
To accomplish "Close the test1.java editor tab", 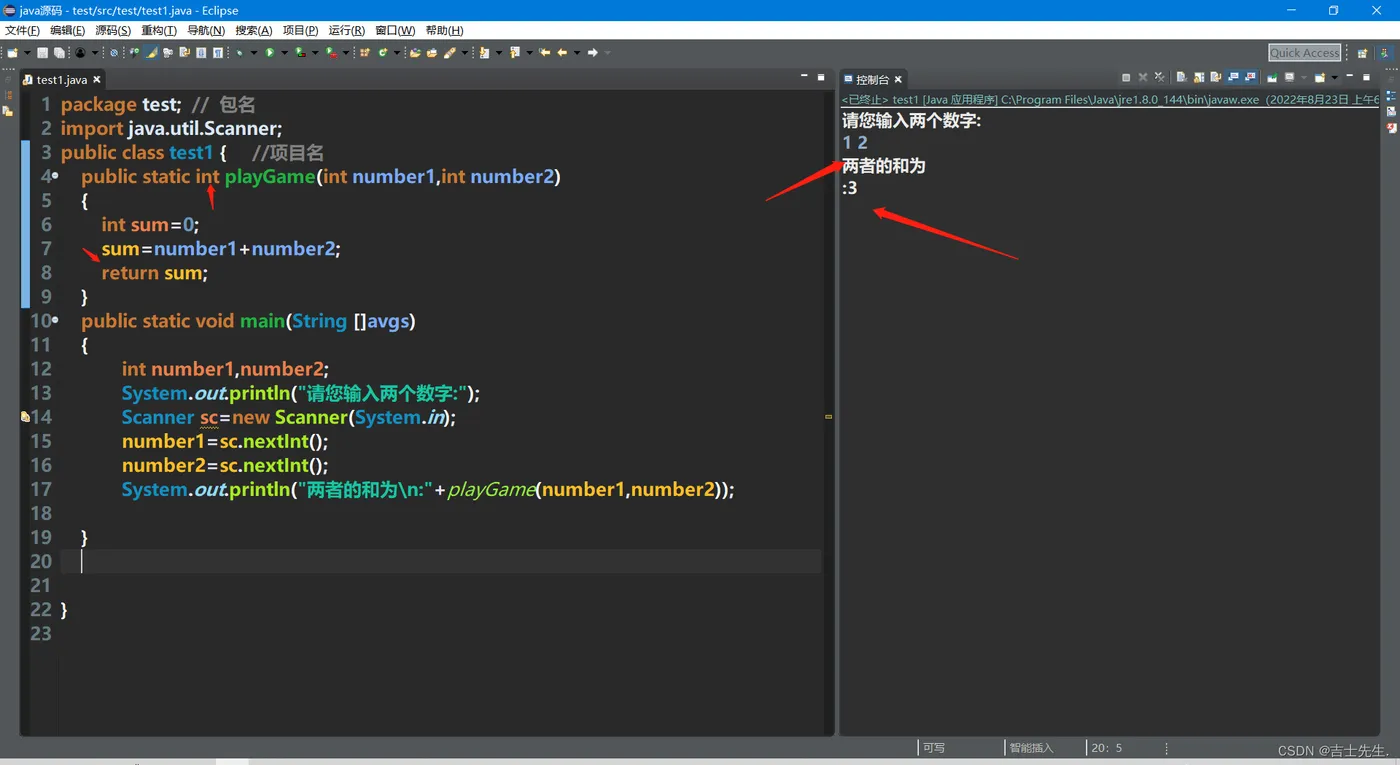I will 97,79.
